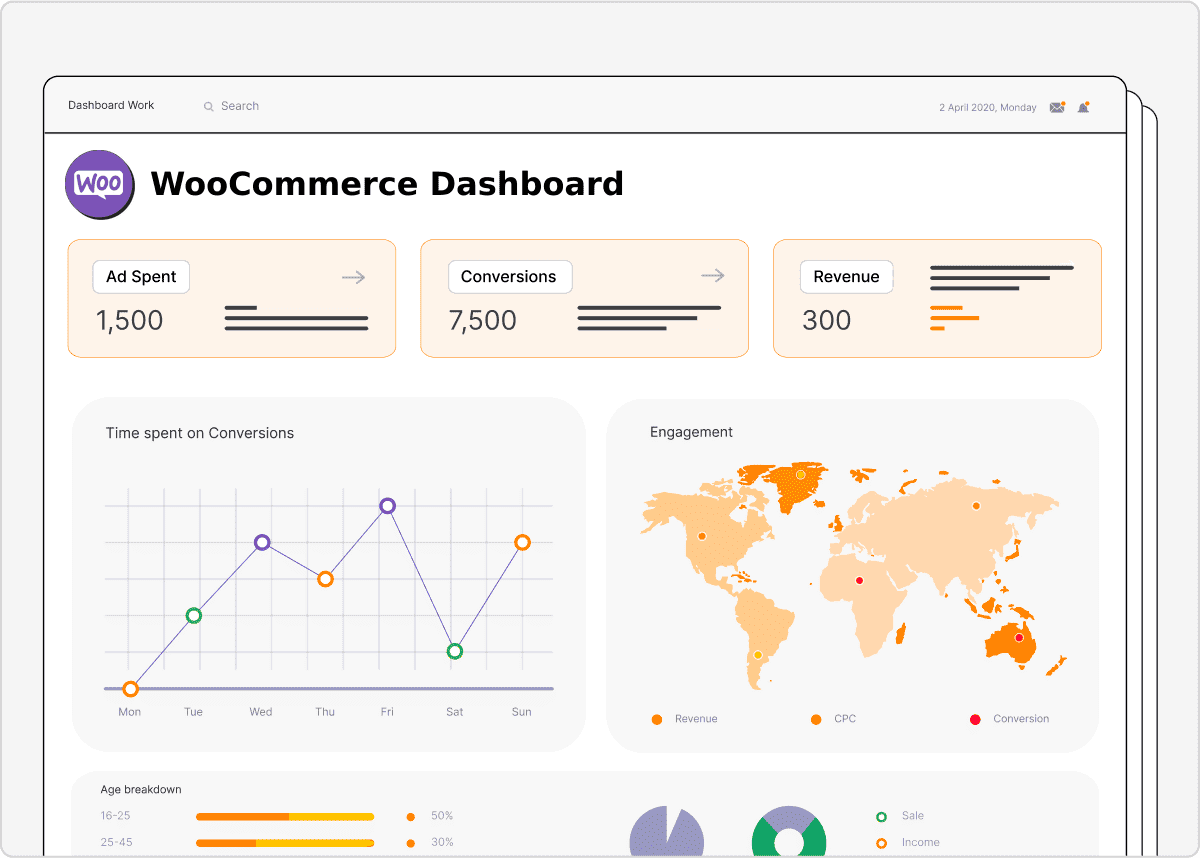
Task: Click the date 2 April 2020, Monday
Action: click(x=987, y=107)
